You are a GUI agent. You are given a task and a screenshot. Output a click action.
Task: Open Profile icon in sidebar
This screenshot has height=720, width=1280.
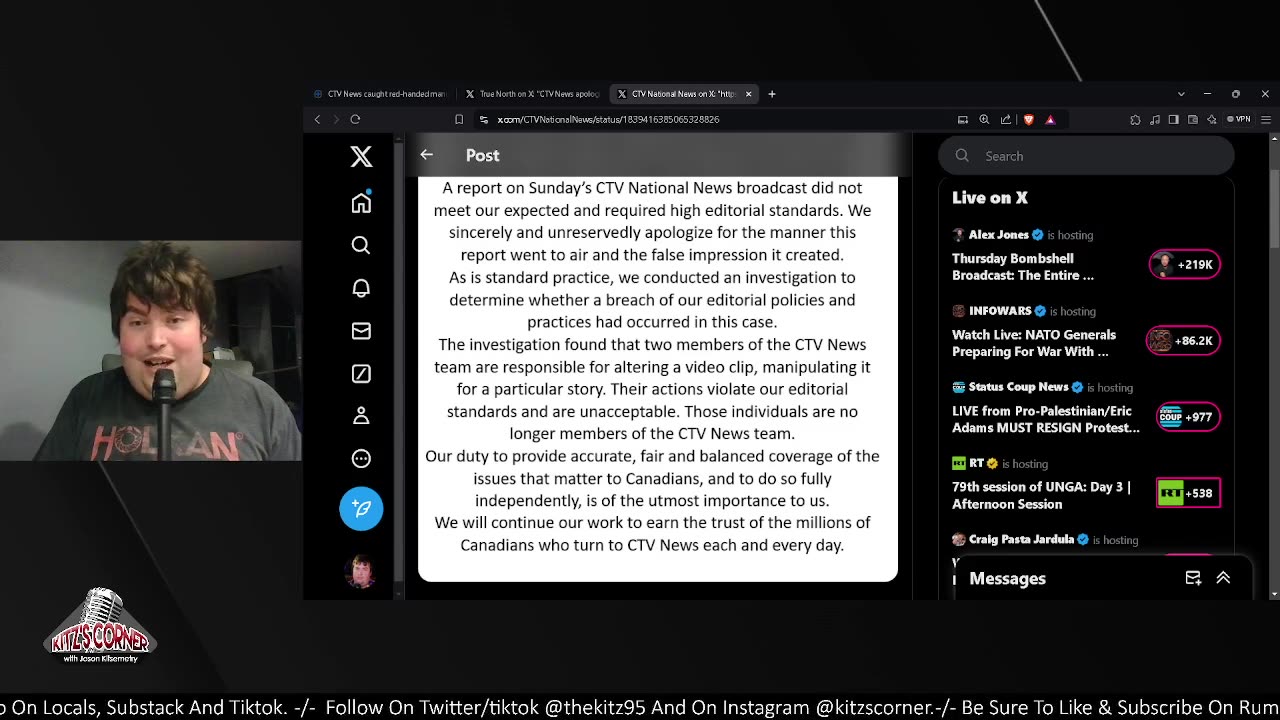click(361, 416)
